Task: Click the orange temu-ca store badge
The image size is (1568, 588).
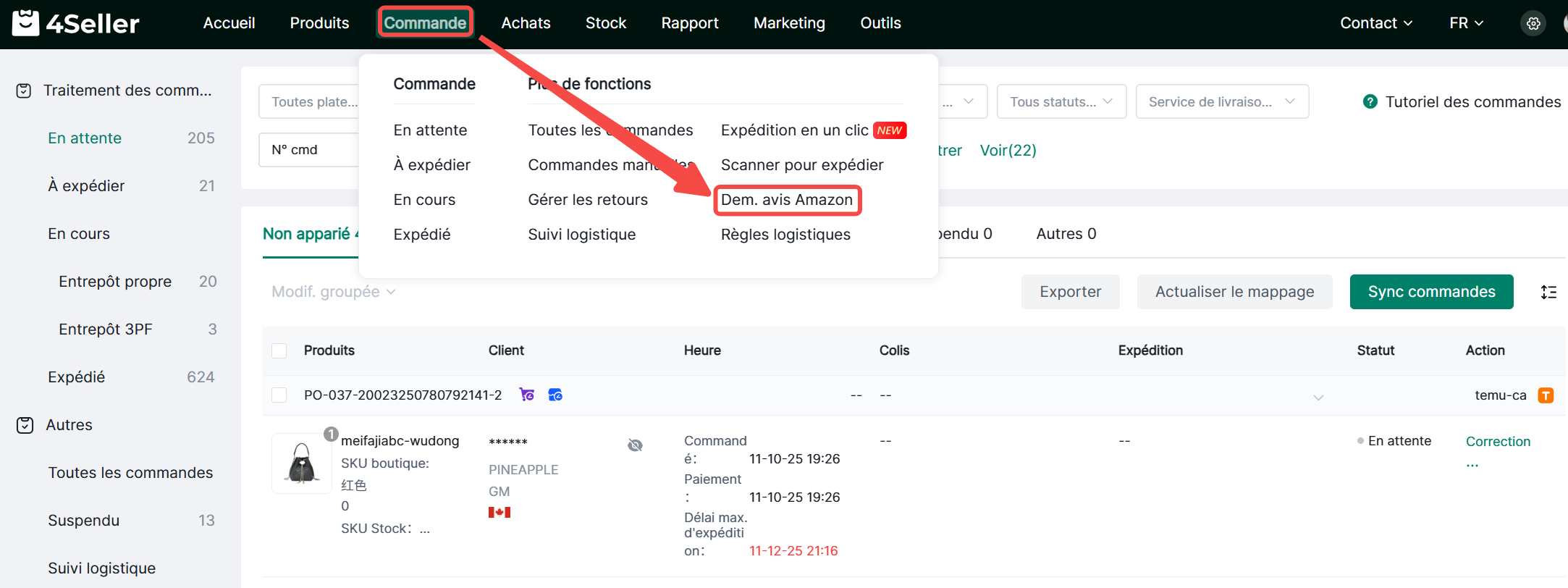Action: (x=1546, y=395)
